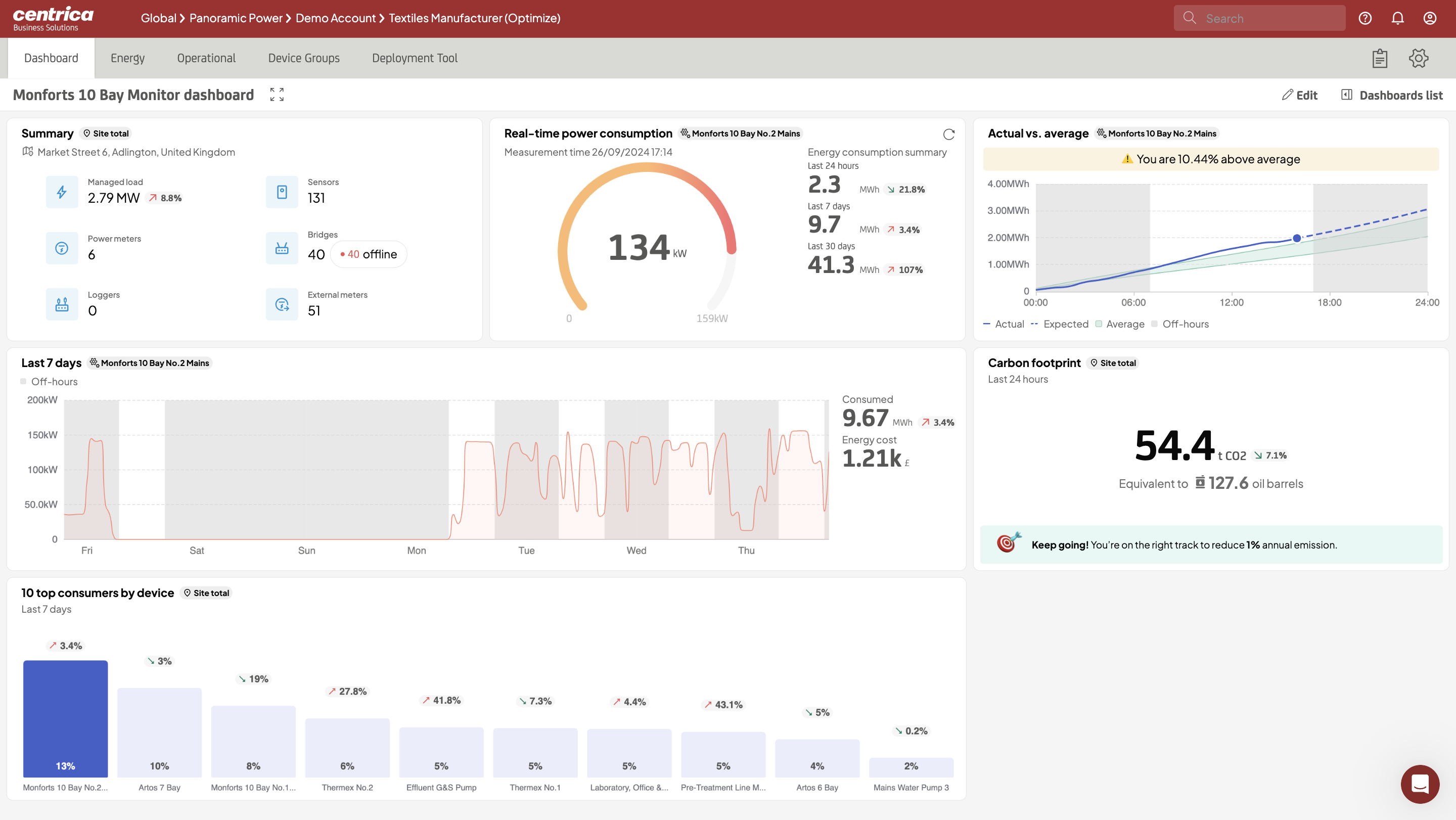Select the Effluent G&S Pump bar
Screen dimensions: 1456x820
441,752
